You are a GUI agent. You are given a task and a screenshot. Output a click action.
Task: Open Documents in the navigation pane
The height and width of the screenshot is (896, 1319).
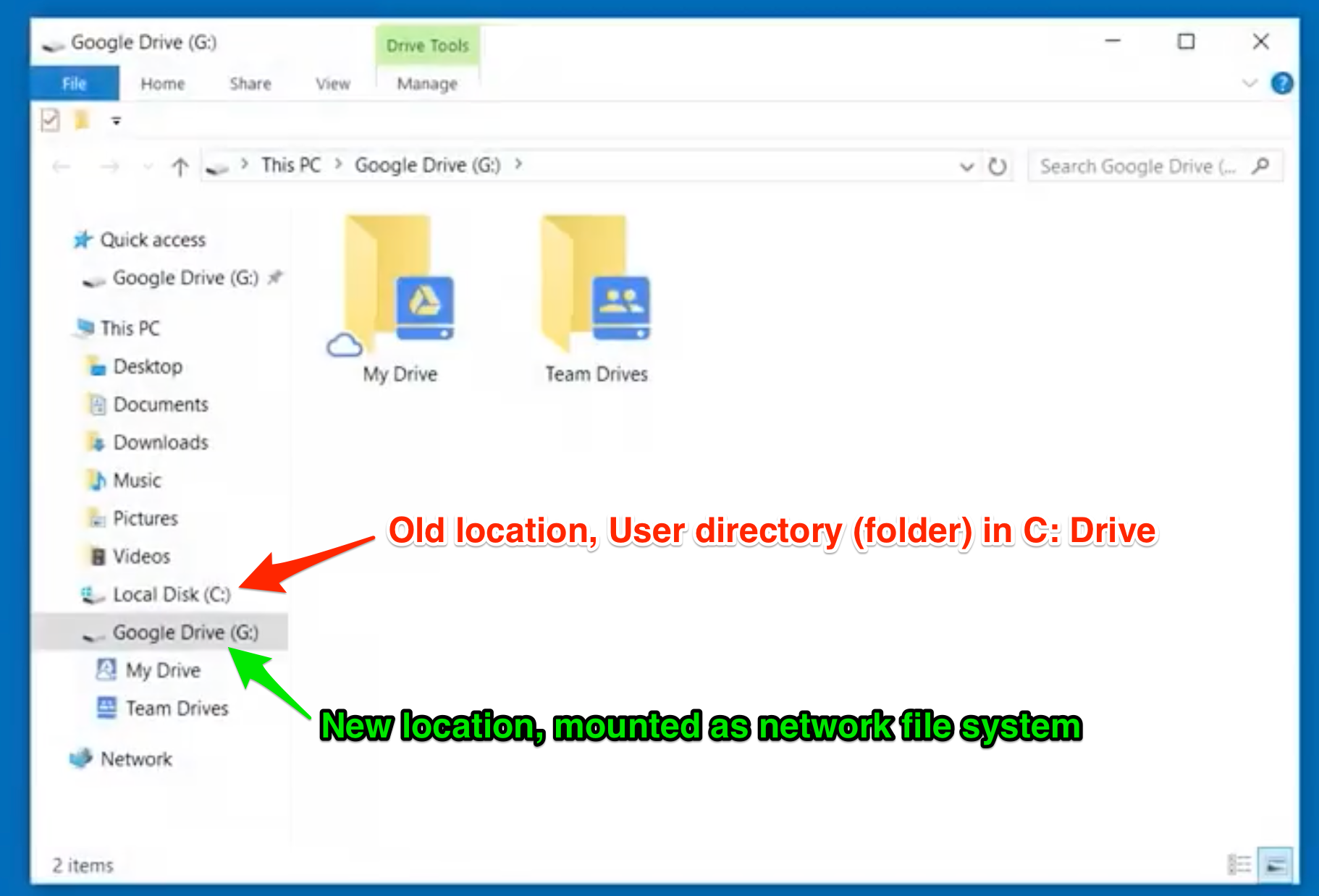[161, 404]
